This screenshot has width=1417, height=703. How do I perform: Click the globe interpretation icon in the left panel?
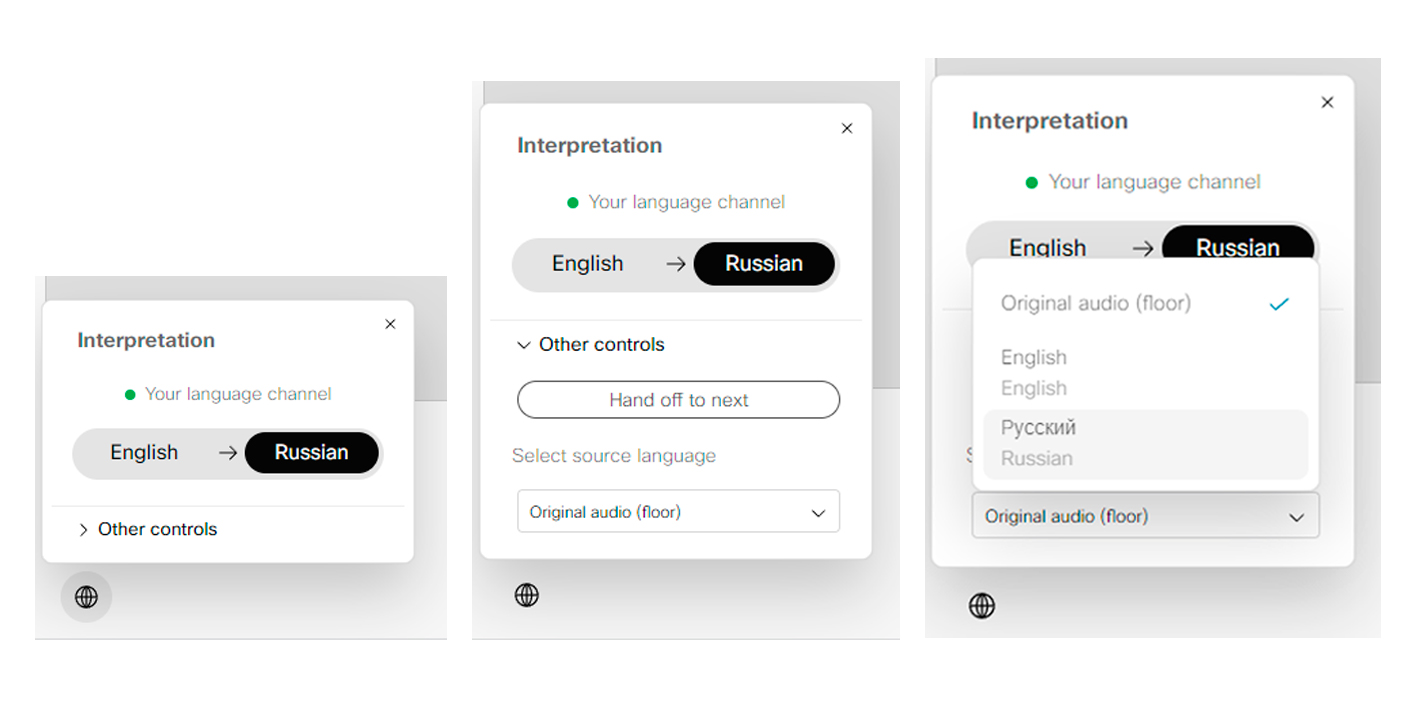click(85, 597)
